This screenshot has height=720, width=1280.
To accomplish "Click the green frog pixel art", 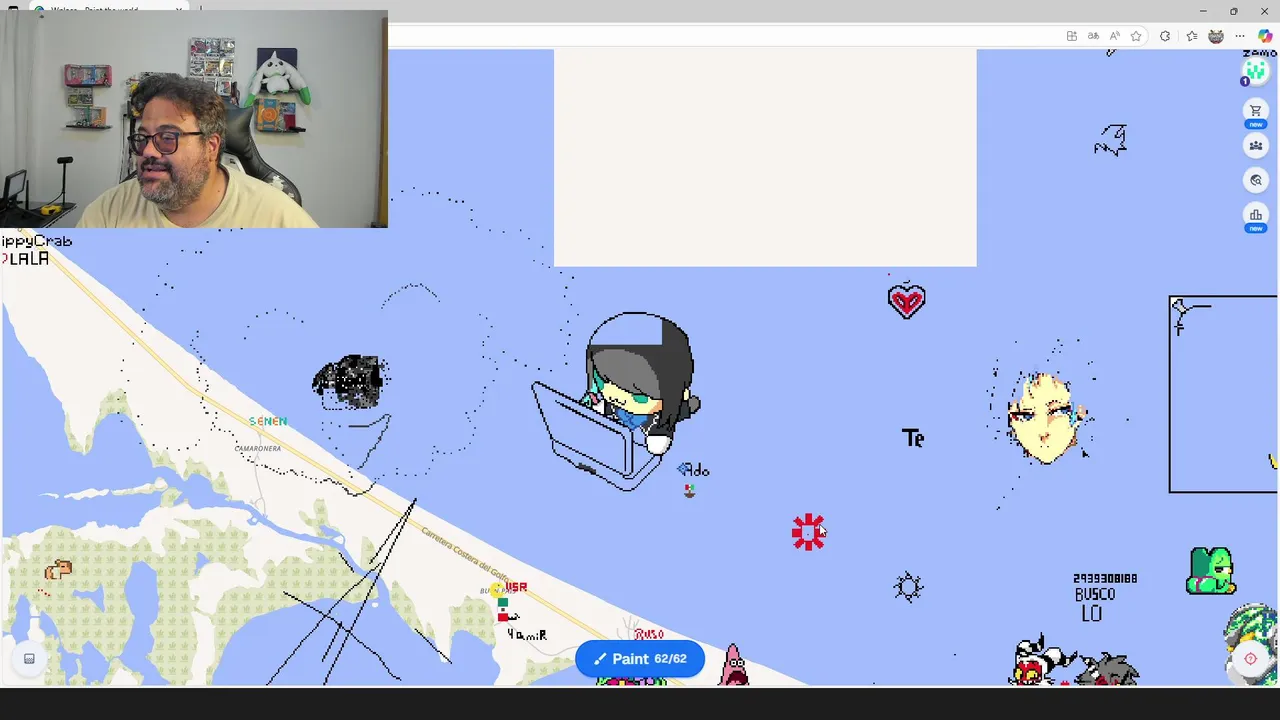I will click(1211, 571).
